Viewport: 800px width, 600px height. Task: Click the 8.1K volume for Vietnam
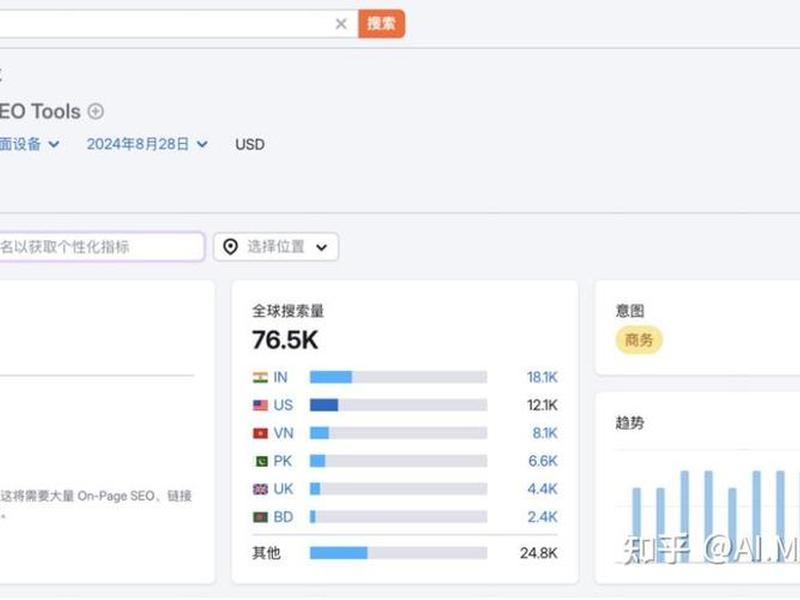[x=545, y=433]
